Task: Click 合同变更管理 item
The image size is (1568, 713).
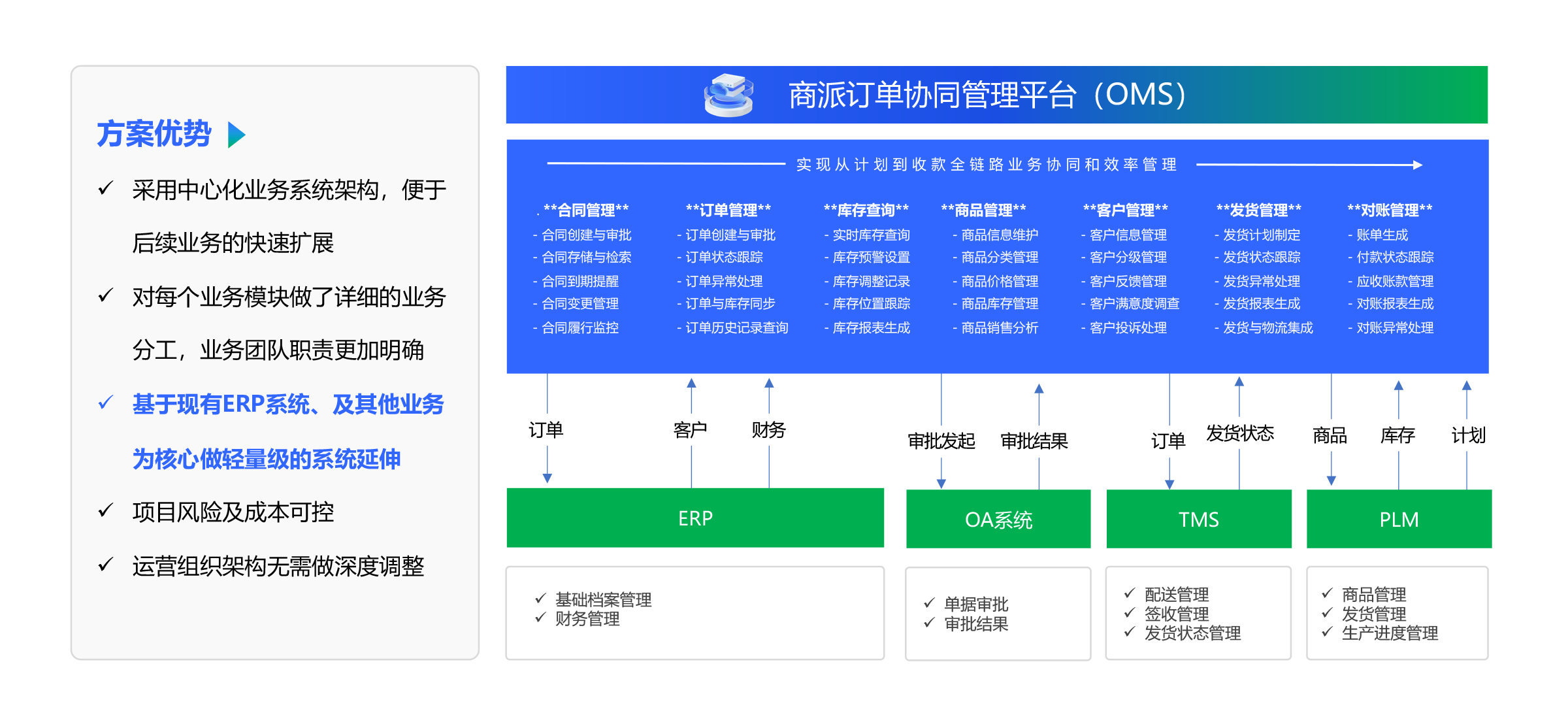Action: [x=576, y=304]
